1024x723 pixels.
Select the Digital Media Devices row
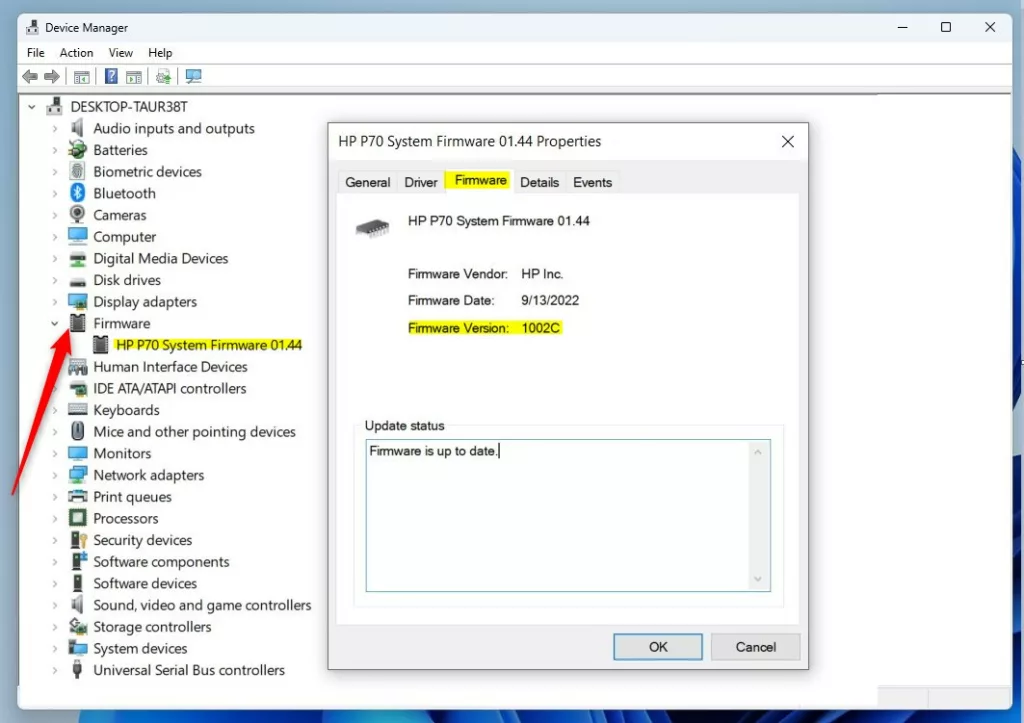point(161,258)
